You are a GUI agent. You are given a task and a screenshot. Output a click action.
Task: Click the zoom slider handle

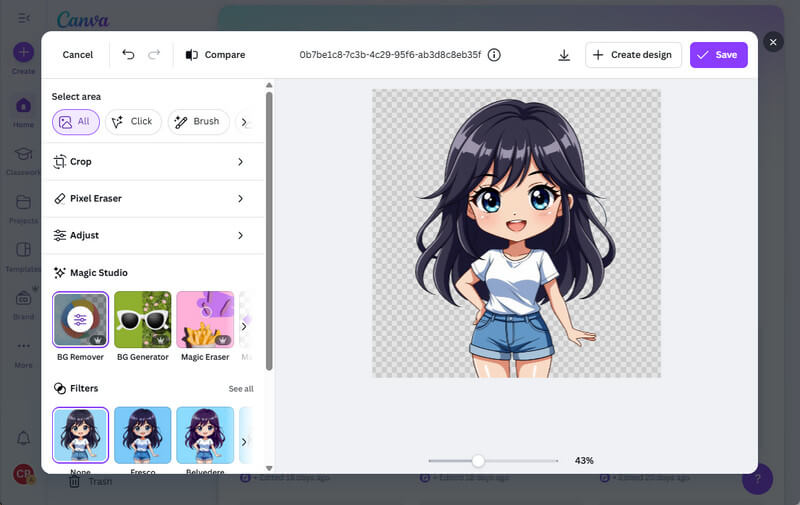(x=478, y=461)
